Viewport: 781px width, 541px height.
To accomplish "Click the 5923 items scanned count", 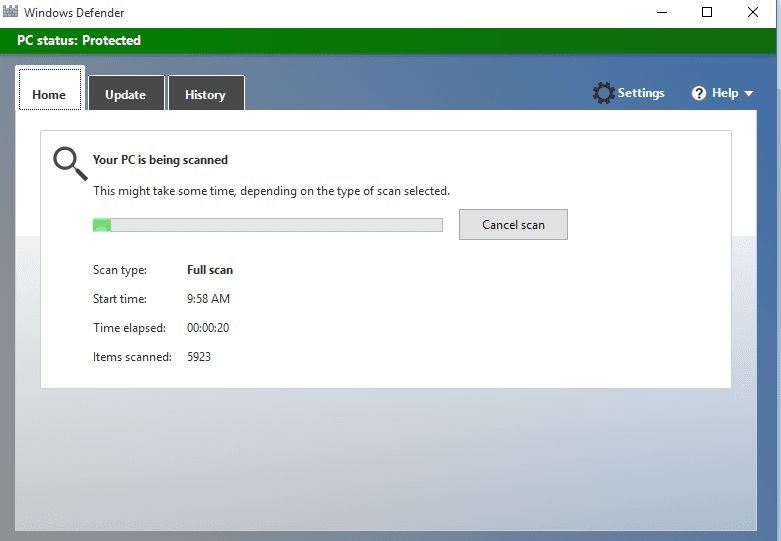I will pos(199,357).
